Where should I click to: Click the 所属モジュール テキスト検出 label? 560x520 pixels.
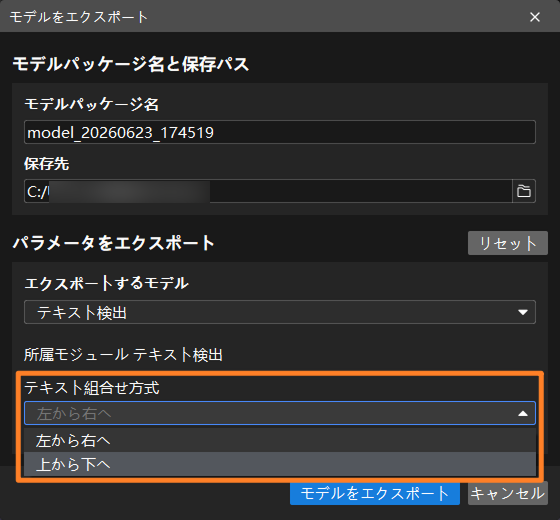[x=123, y=355]
